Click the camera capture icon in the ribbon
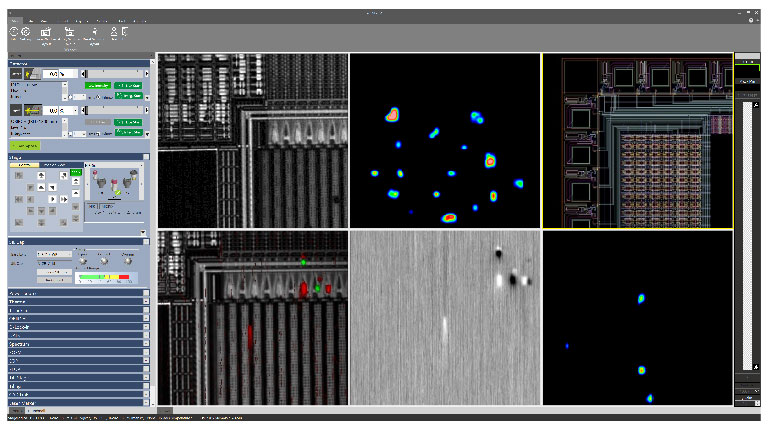Image resolution: width=768 pixels, height=428 pixels. click(46, 32)
